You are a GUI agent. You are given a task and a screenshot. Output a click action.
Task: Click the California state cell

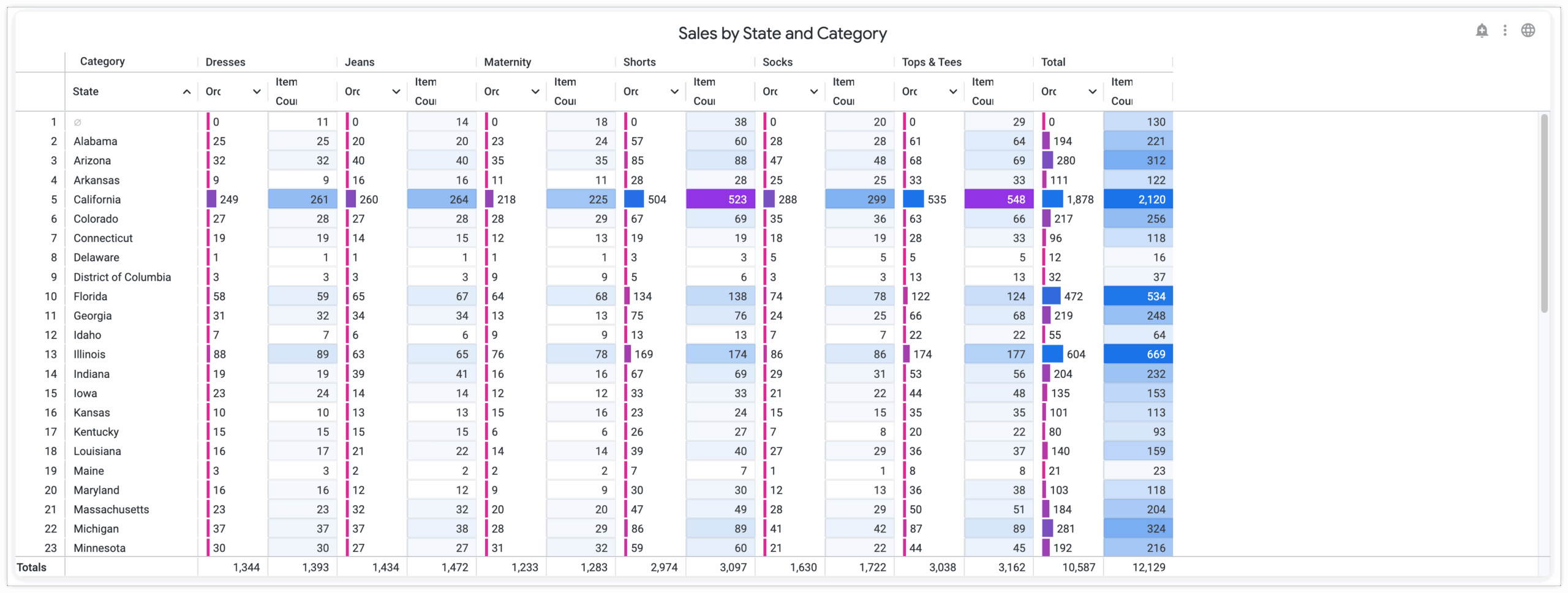pos(97,200)
